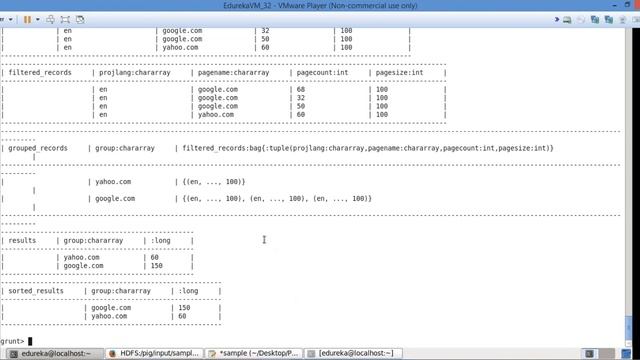
Task: Open the Player menu dropdown arrow
Action: 11,20
